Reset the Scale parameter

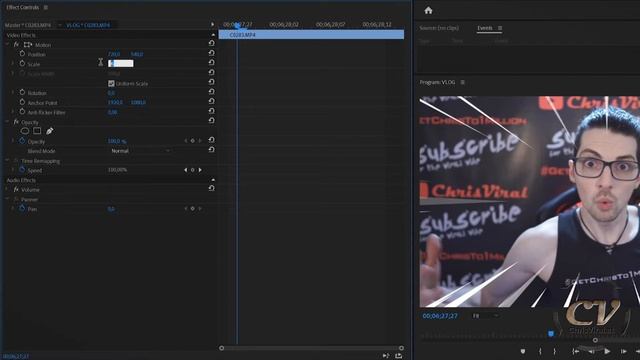(x=211, y=62)
